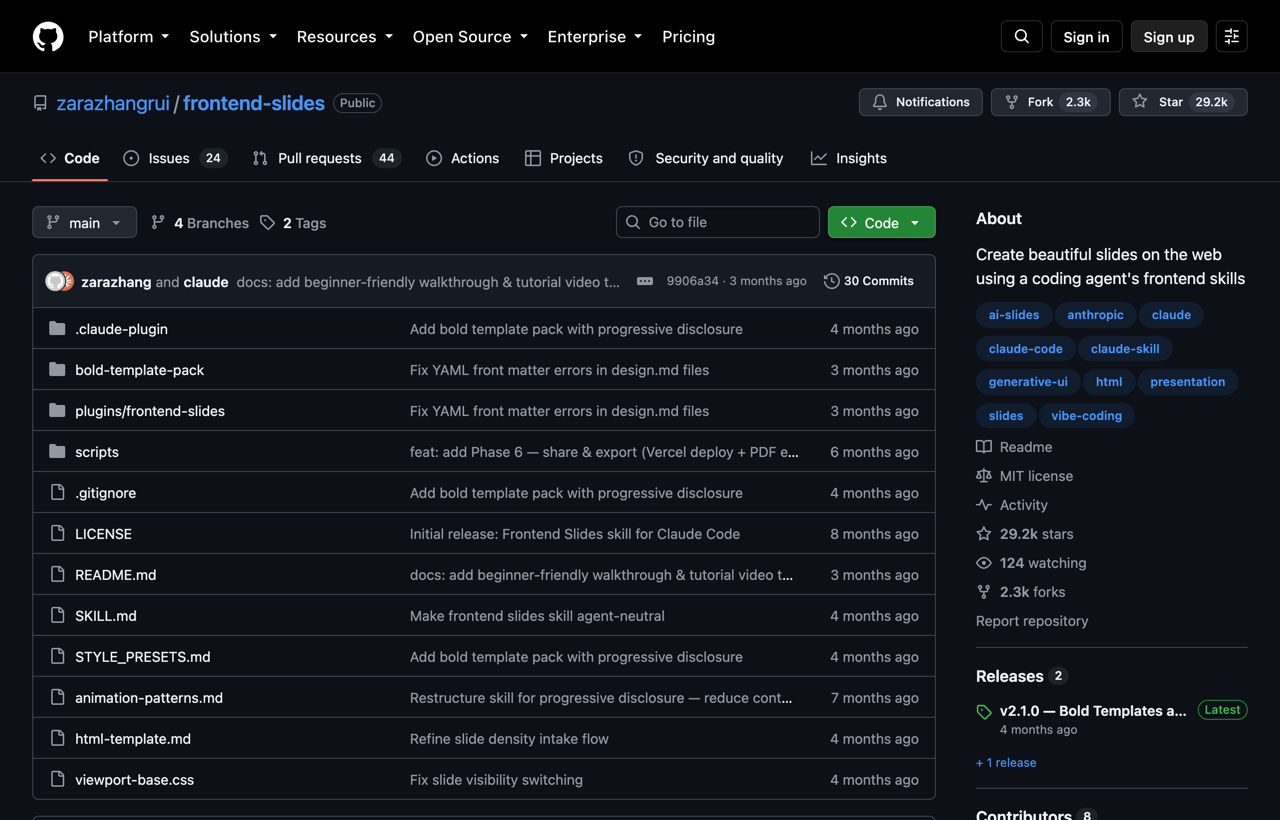Expand the Platform menu
1280x820 pixels.
(129, 37)
